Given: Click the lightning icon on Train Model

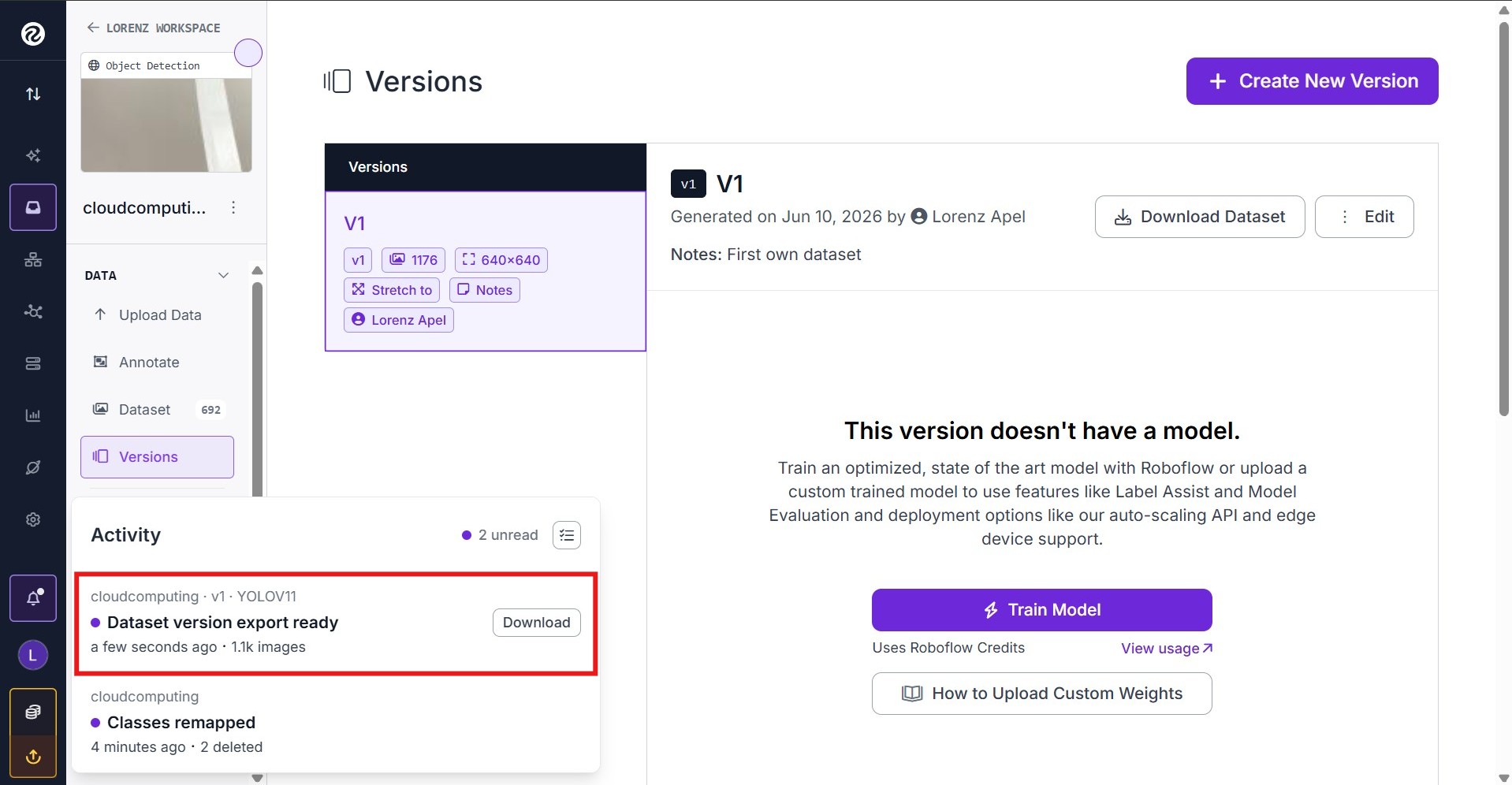Looking at the screenshot, I should [991, 610].
